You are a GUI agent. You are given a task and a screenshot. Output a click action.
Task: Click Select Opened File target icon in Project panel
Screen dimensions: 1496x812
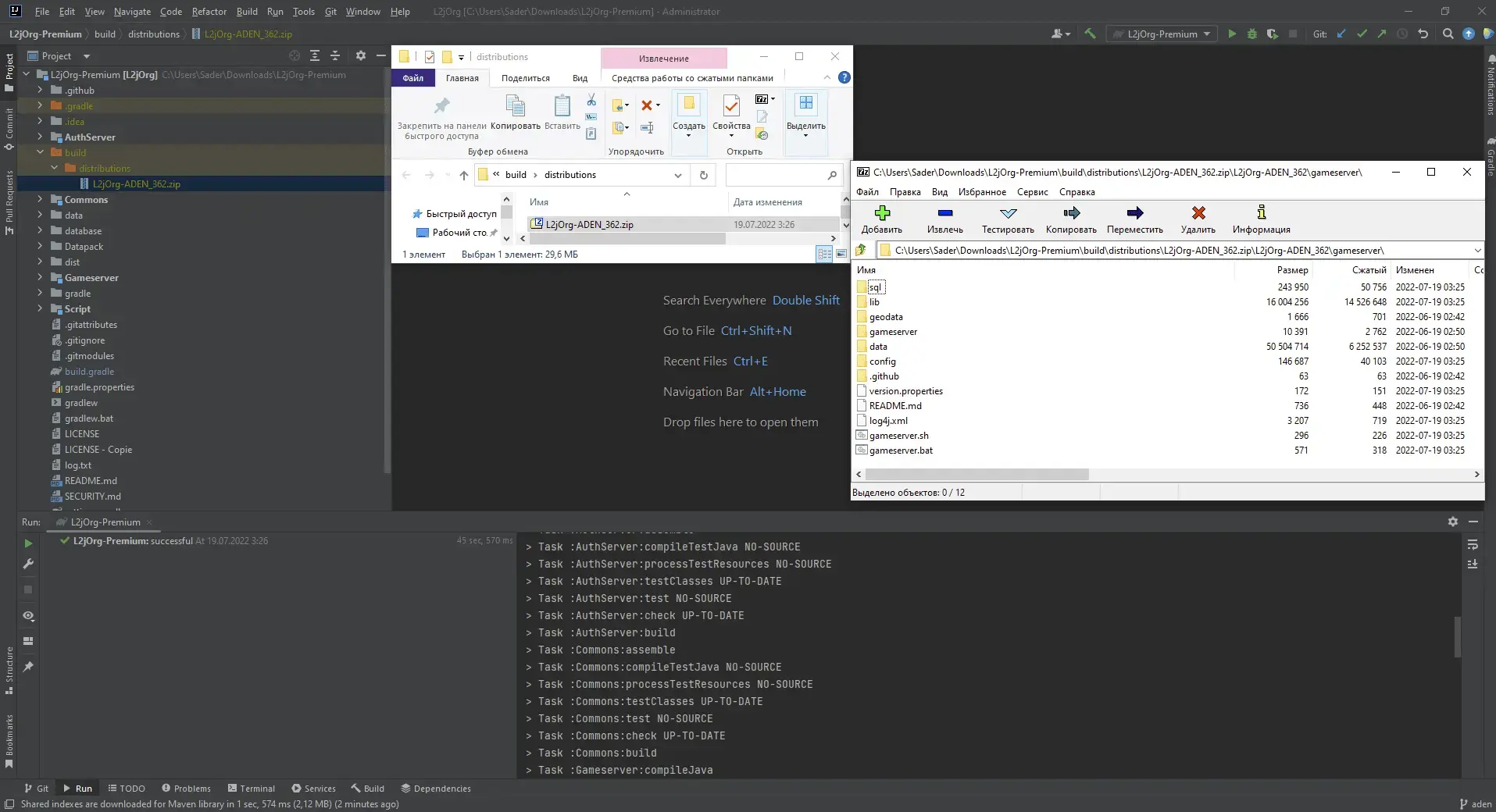point(295,55)
